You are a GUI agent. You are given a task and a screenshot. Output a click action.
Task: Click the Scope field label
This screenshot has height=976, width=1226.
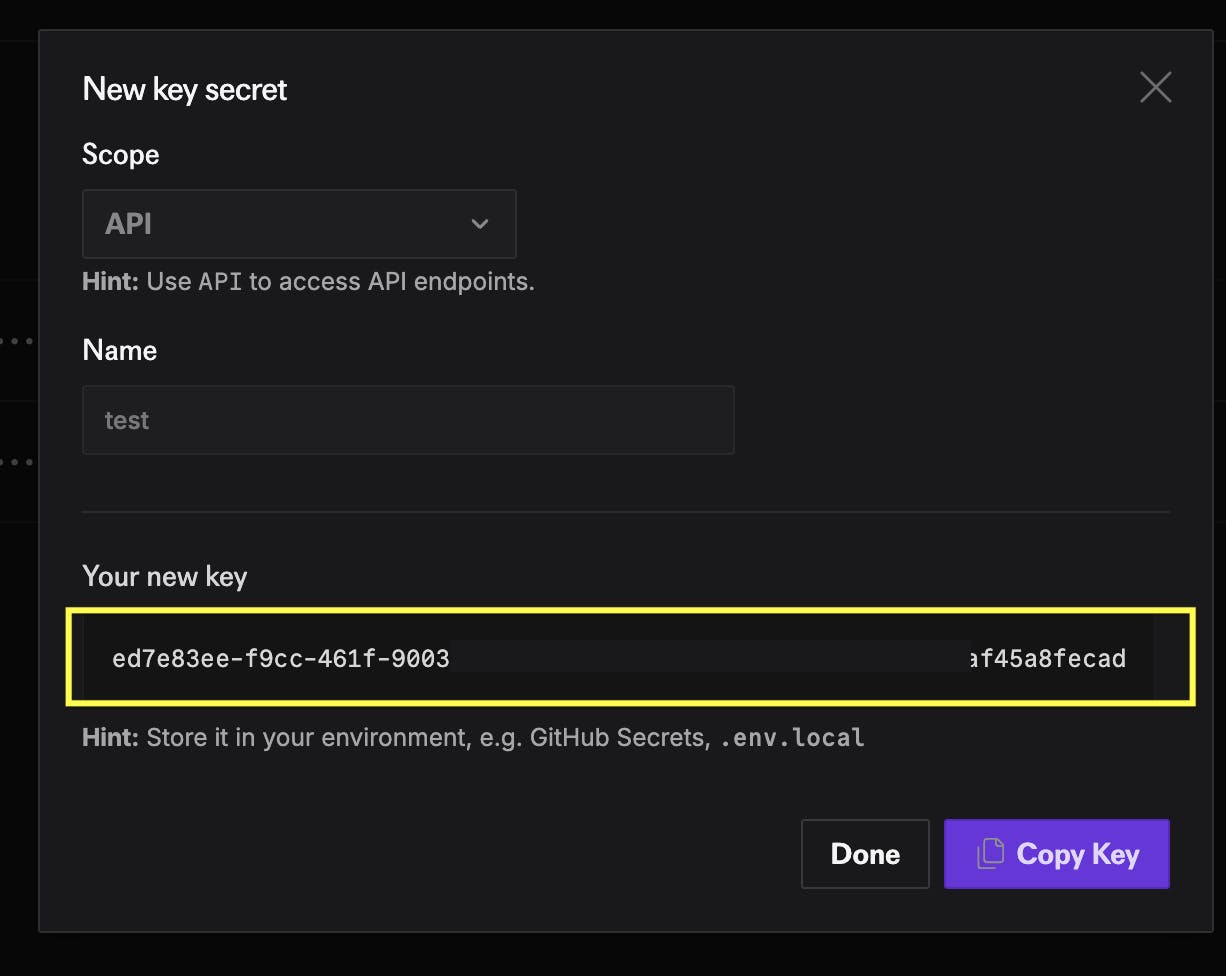tap(121, 154)
